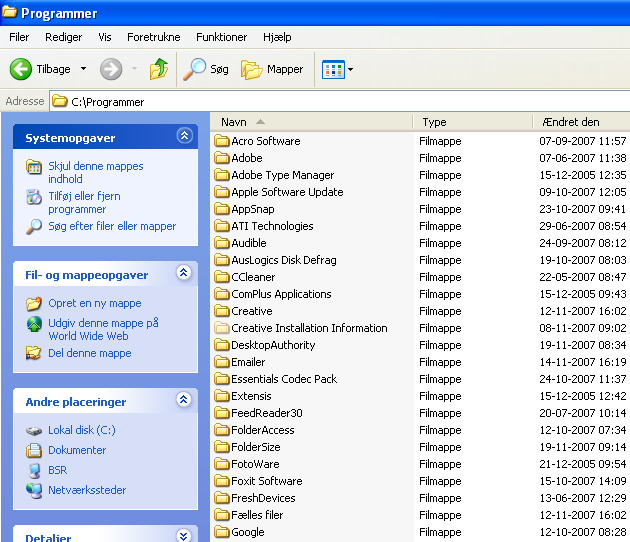Screen dimensions: 630x542
Task: Click Skjul denne mappes indhold link
Action: 96,172
